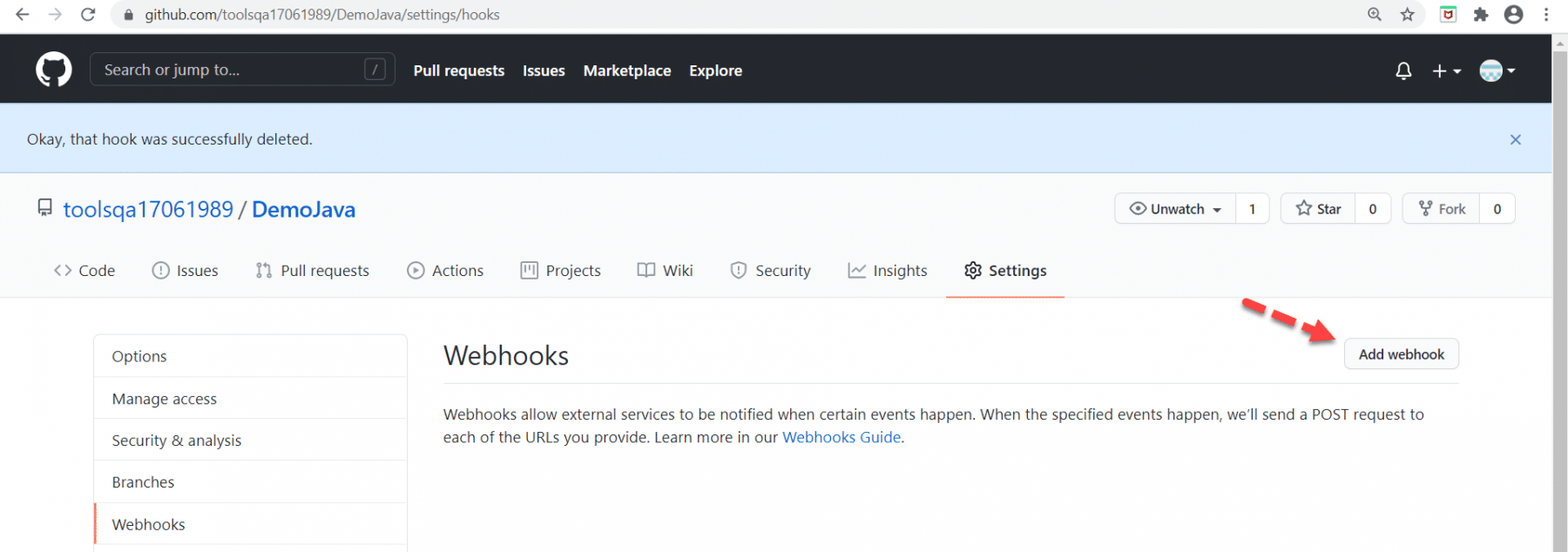
Task: Select Options in settings sidebar
Action: [250, 356]
